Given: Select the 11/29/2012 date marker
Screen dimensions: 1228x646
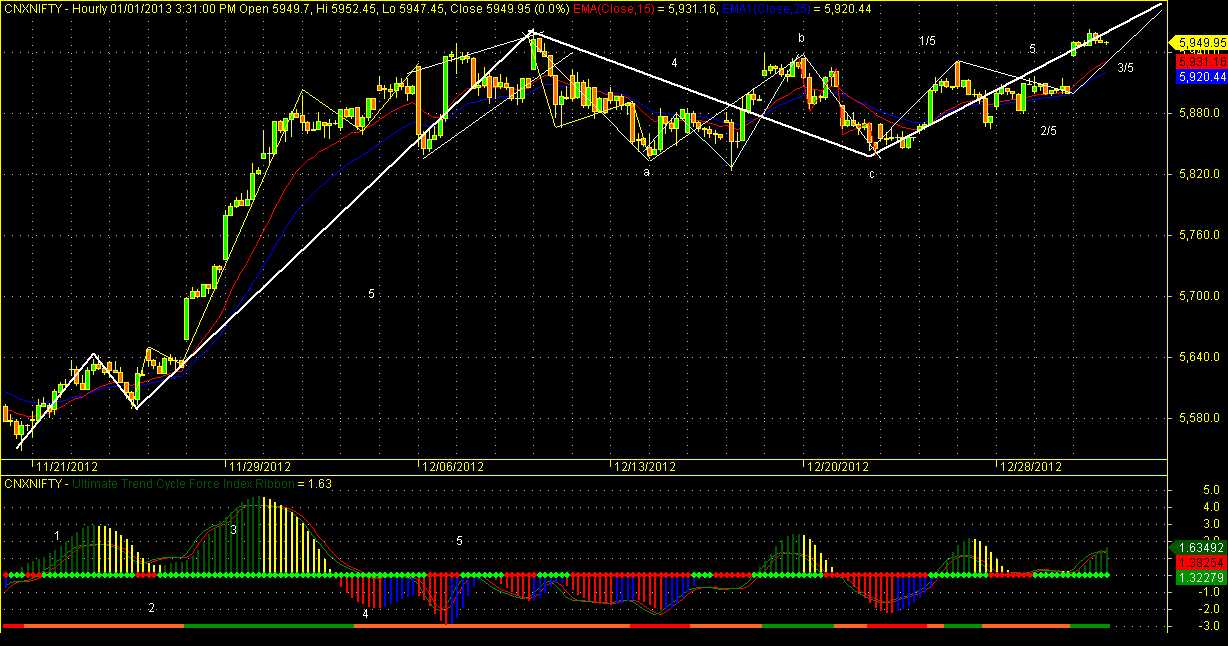Looking at the screenshot, I should click(x=260, y=466).
